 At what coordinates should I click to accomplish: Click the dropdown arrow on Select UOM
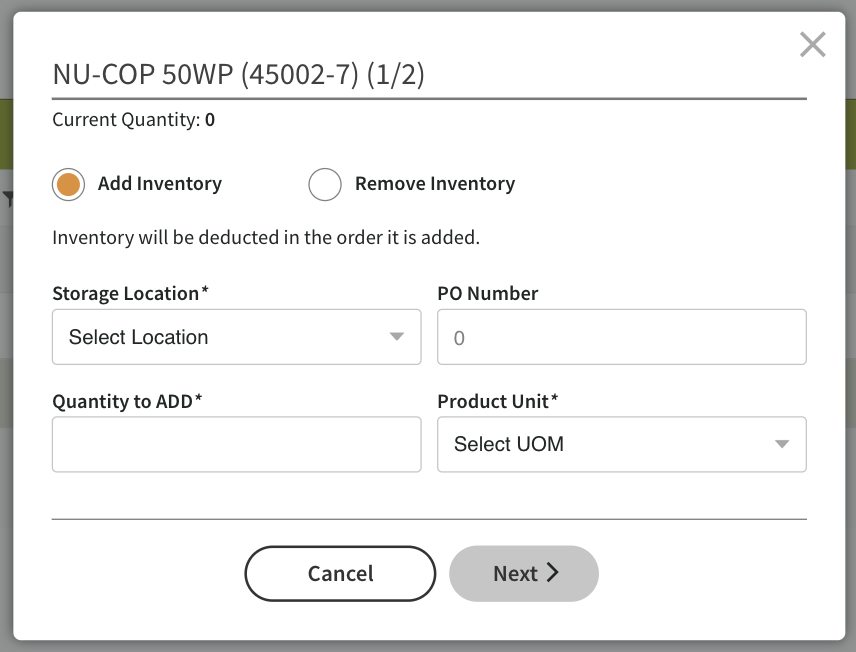click(783, 444)
